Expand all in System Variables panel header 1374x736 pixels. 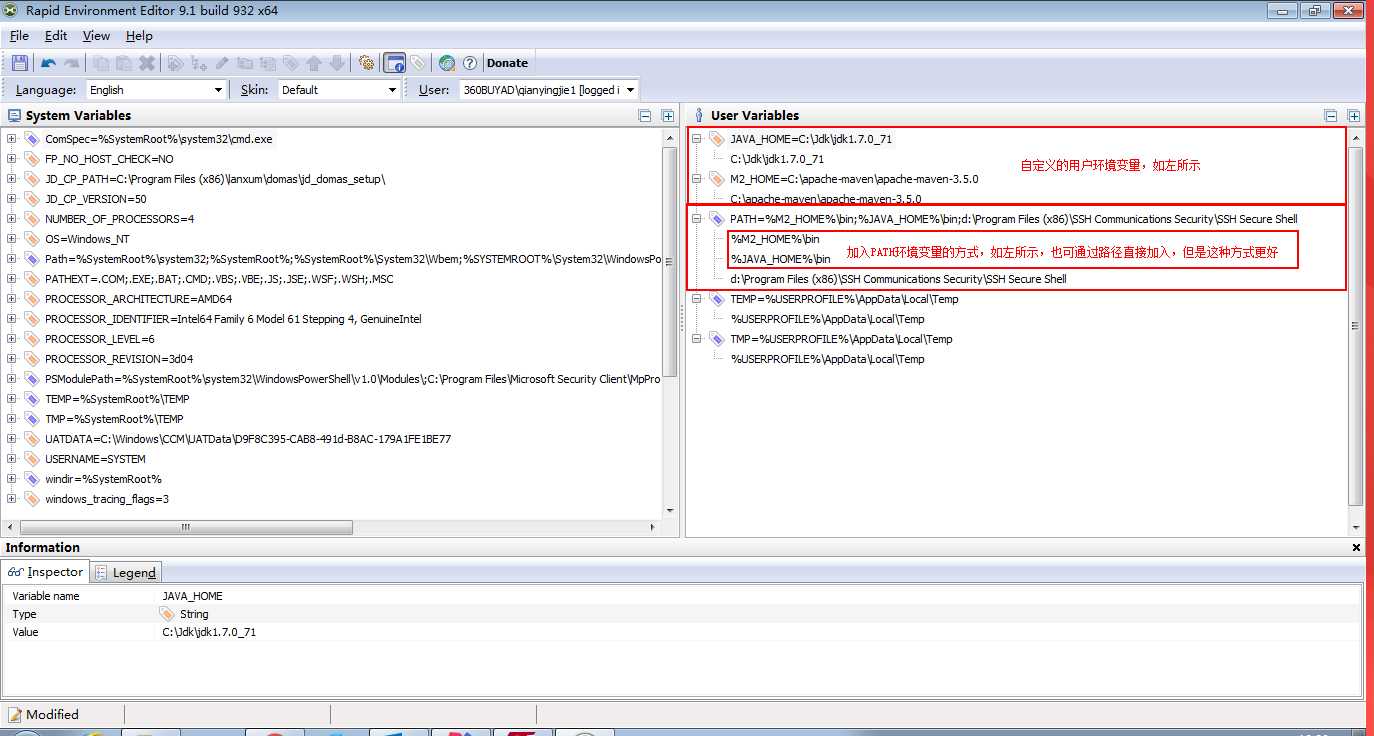(667, 116)
